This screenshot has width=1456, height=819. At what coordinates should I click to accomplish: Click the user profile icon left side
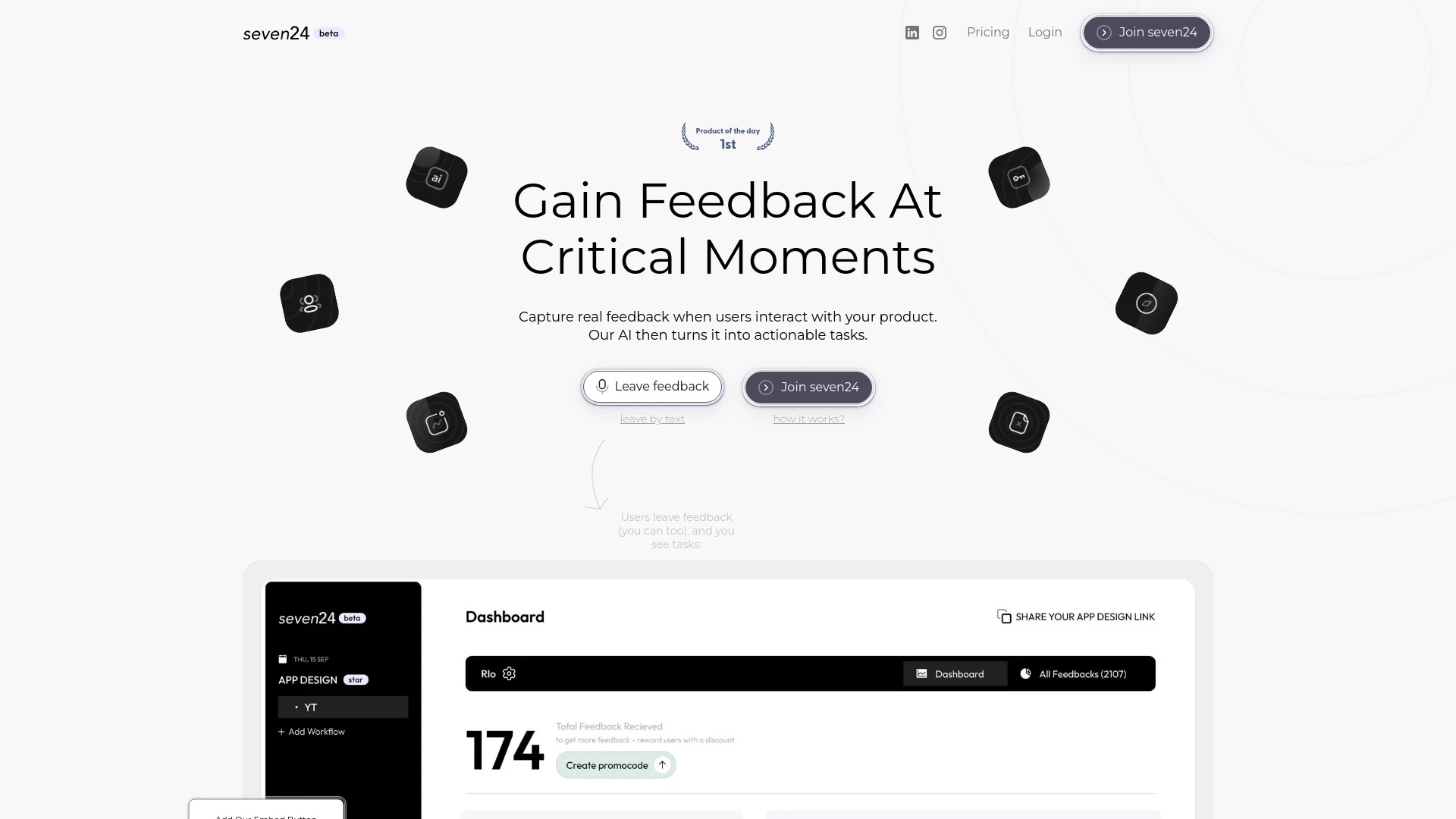309,303
